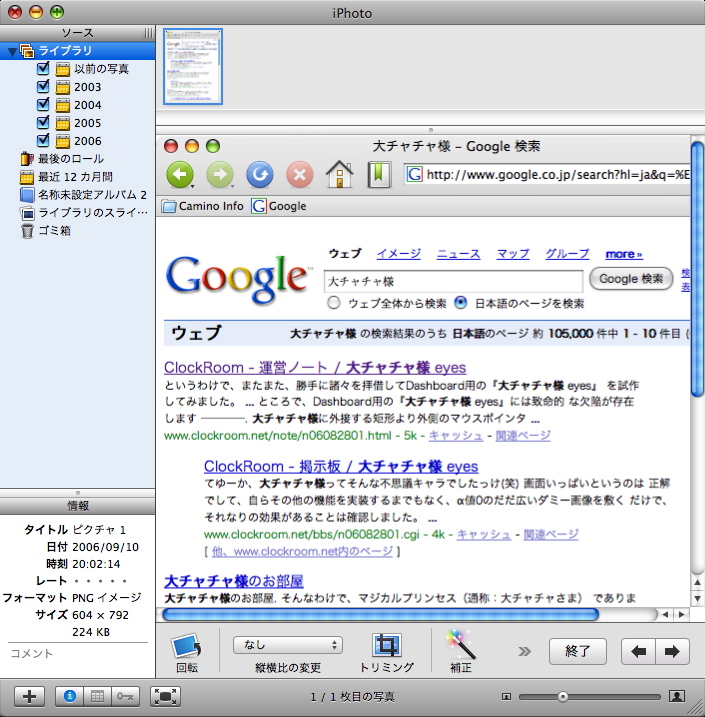Adjust the zoom size slider
This screenshot has width=705, height=717.
(563, 697)
